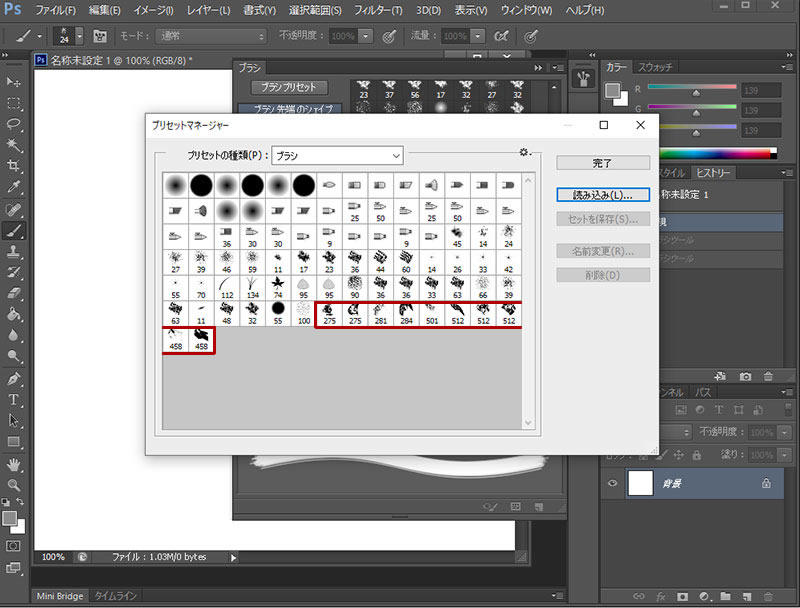This screenshot has width=800, height=608.
Task: Select the Horizontal Type tool
Action: [13, 400]
